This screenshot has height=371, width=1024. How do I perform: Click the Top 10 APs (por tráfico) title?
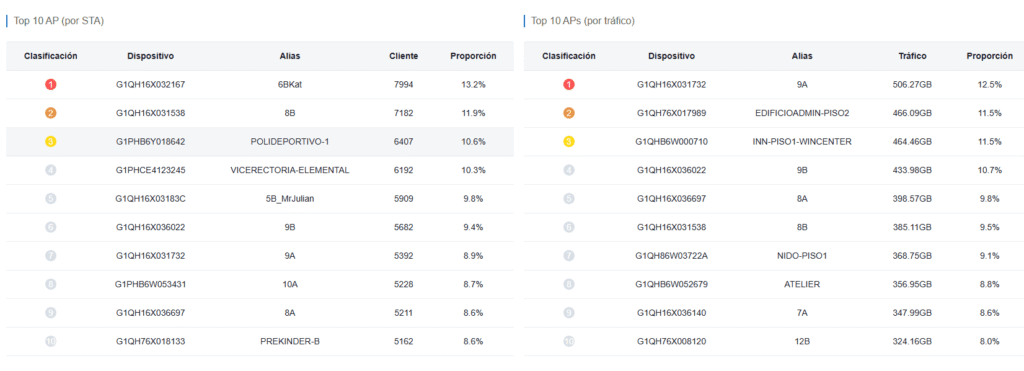(583, 21)
